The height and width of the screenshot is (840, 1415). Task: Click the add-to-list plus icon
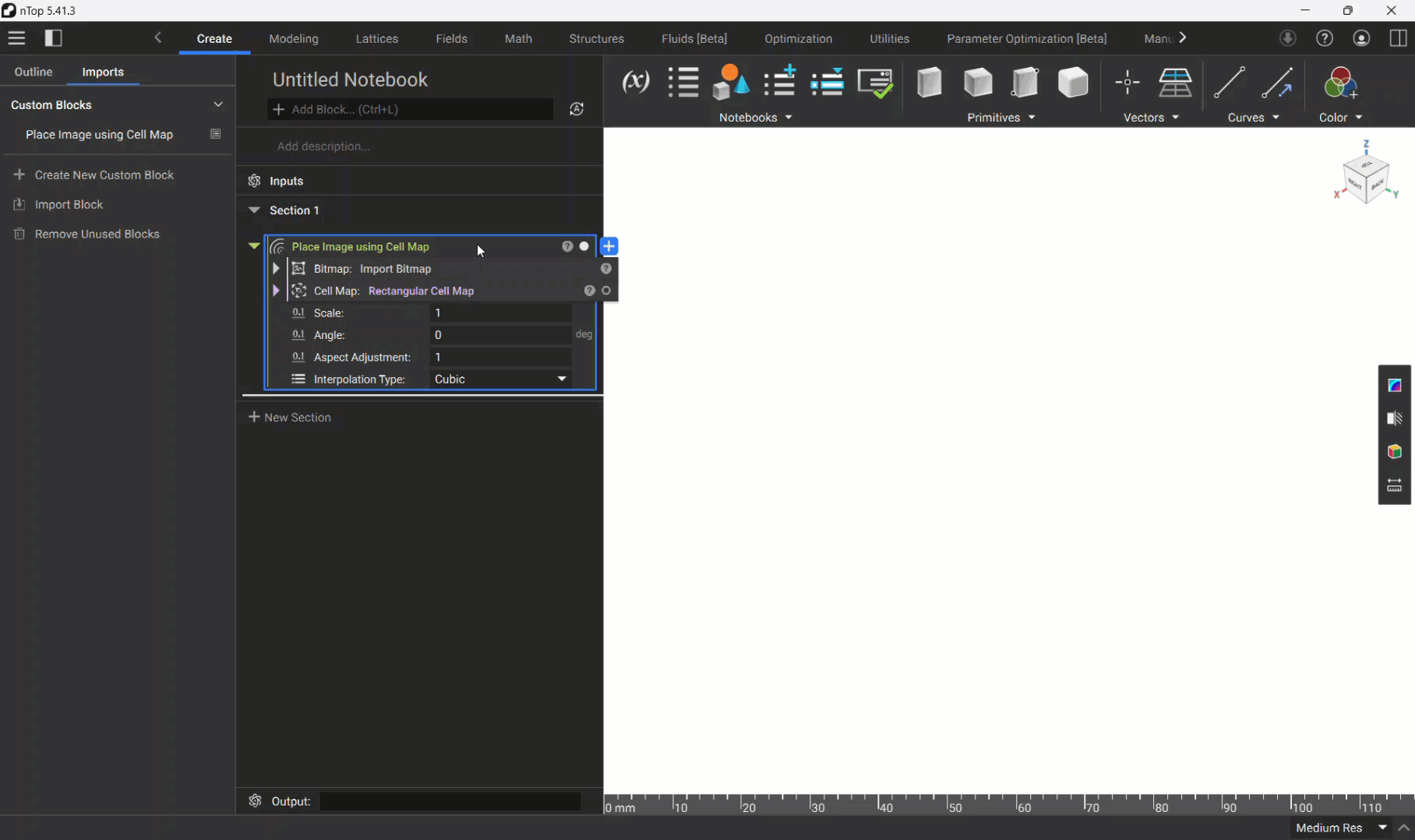(779, 81)
